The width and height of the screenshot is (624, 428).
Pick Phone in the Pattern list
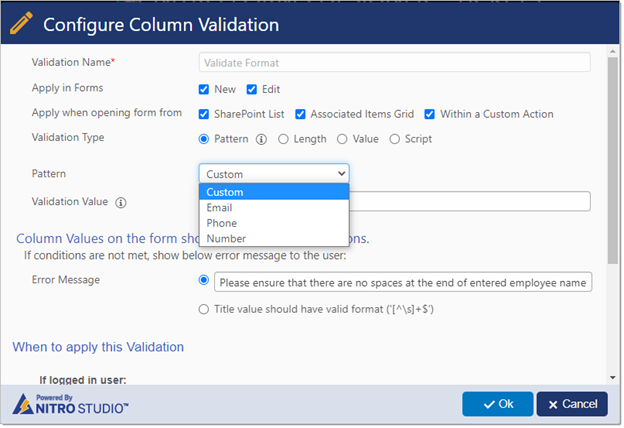(220, 223)
